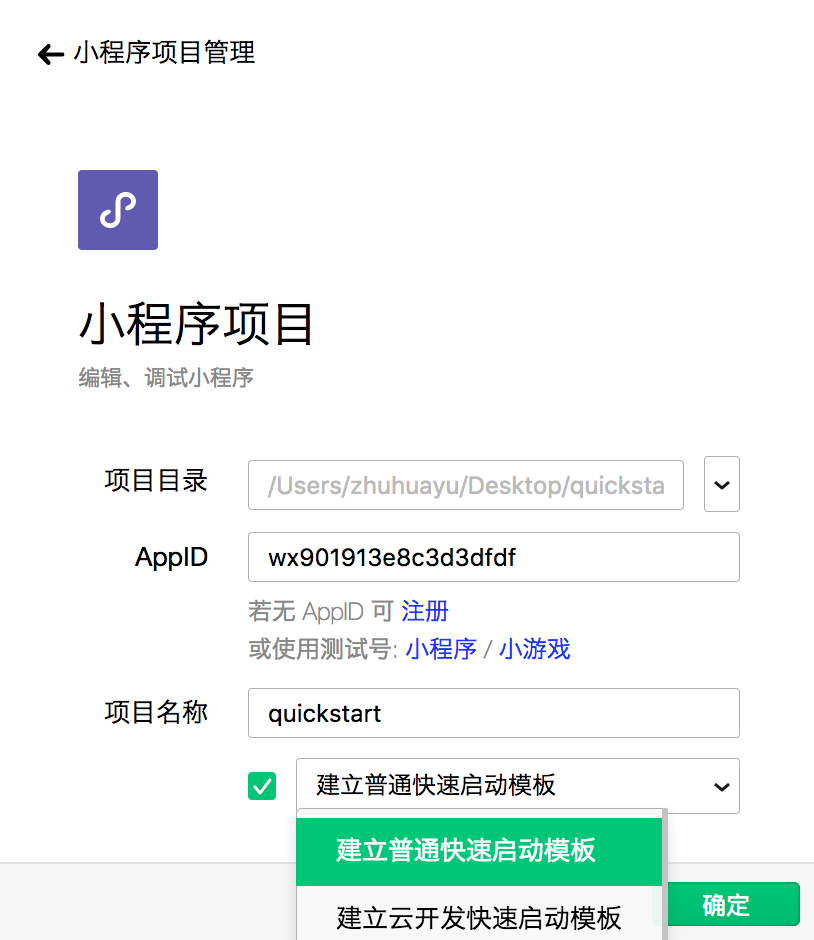Choose option 建立云开发快速启动模板
The width and height of the screenshot is (814, 940).
pos(479,917)
